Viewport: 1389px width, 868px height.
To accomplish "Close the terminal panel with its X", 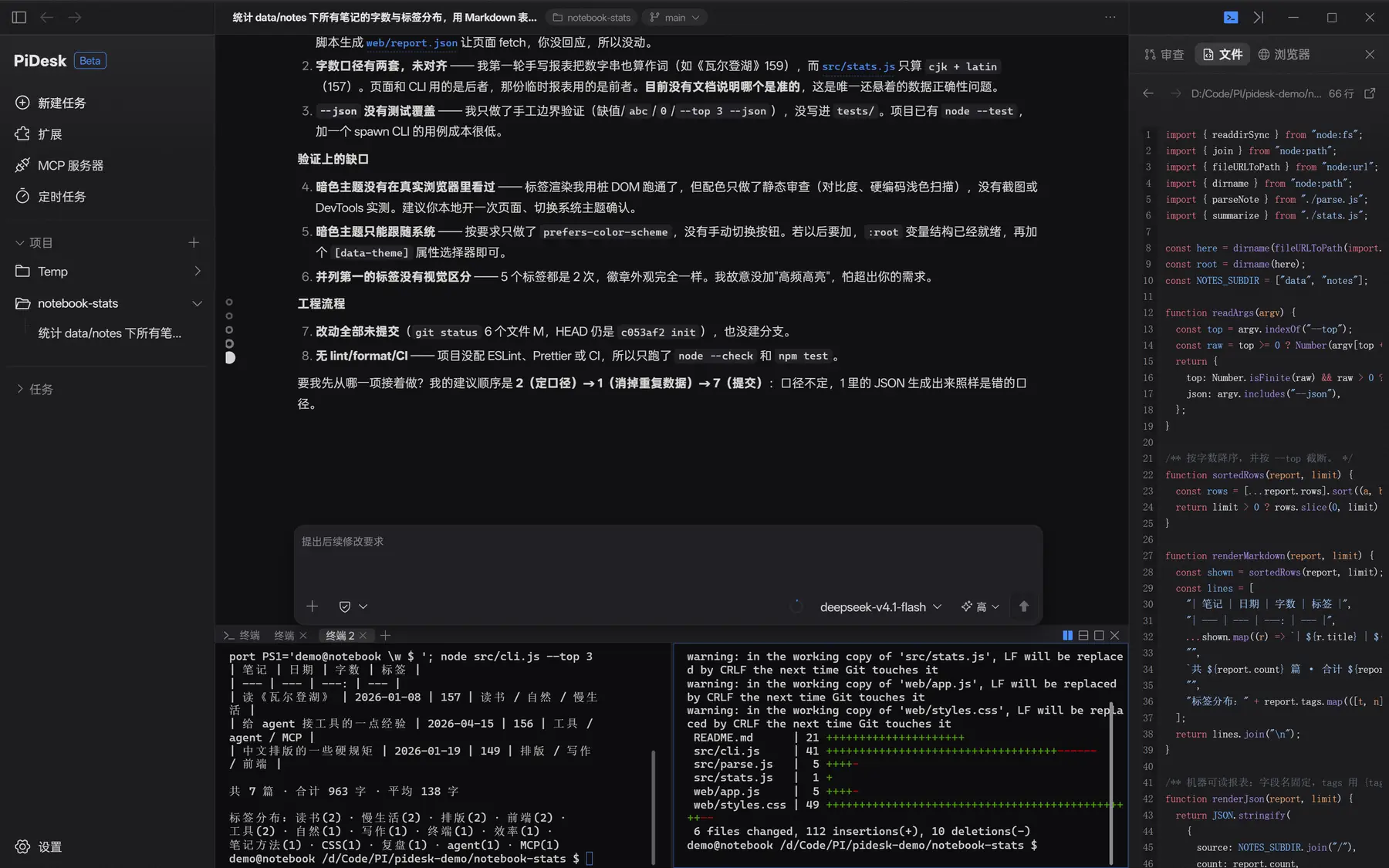I will (1114, 635).
